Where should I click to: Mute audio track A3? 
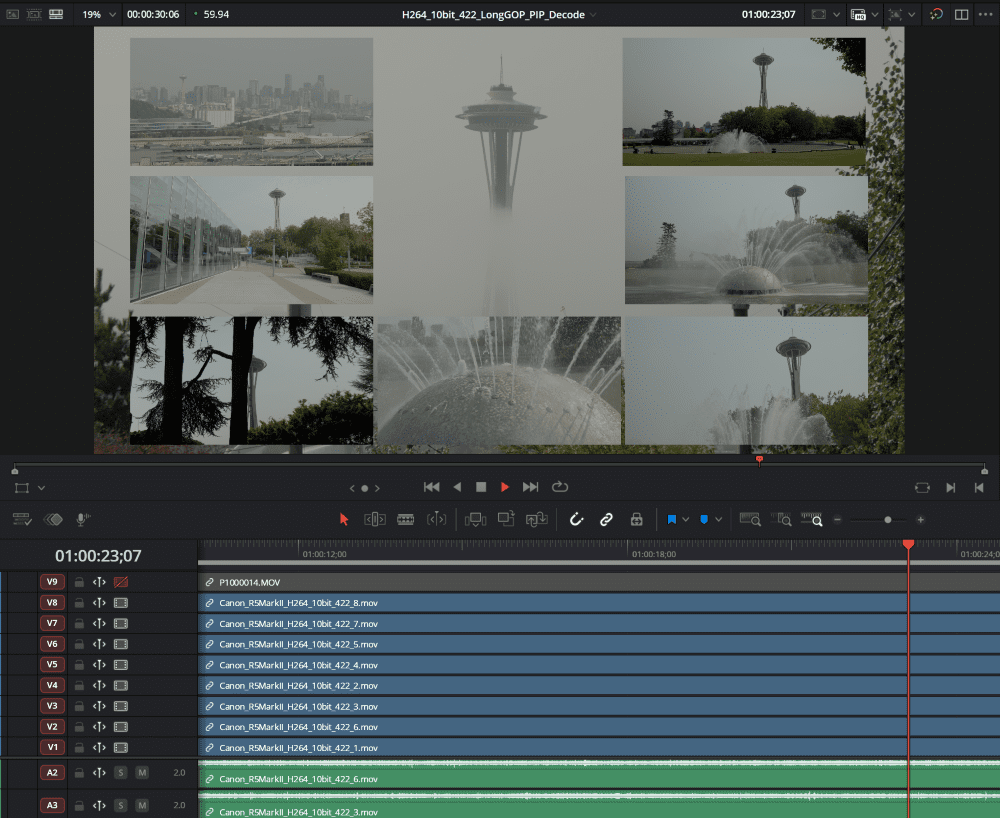[x=142, y=804]
